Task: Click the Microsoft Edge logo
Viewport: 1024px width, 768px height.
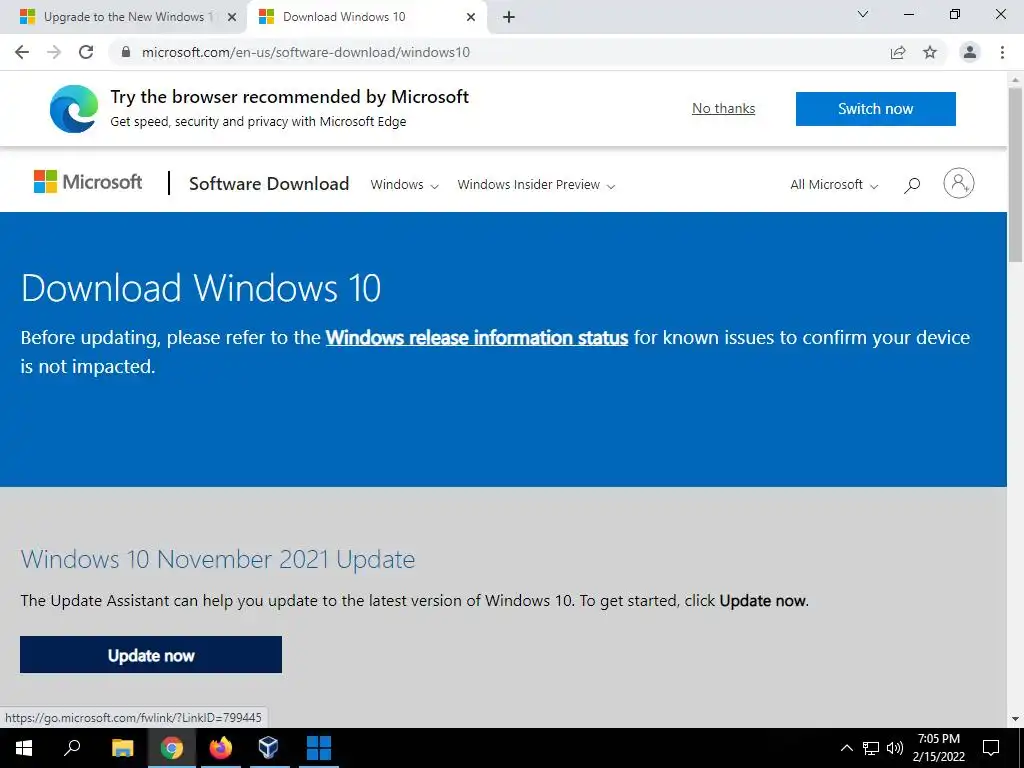Action: [x=74, y=108]
